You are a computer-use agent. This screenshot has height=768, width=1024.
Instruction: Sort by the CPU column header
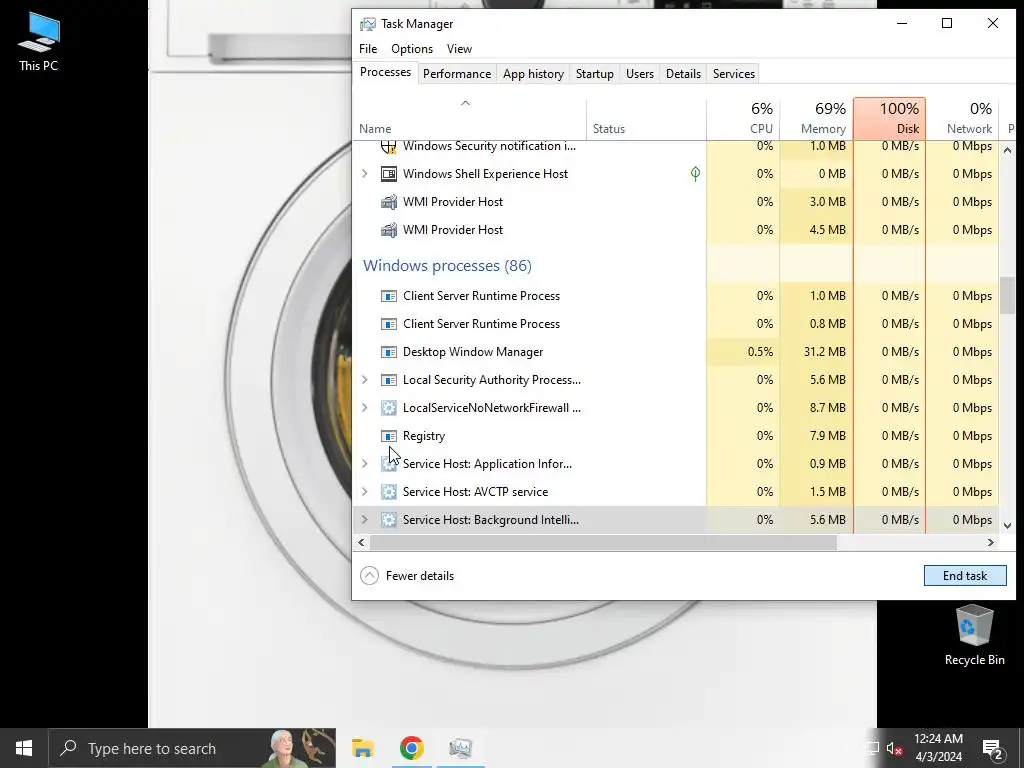pos(743,120)
